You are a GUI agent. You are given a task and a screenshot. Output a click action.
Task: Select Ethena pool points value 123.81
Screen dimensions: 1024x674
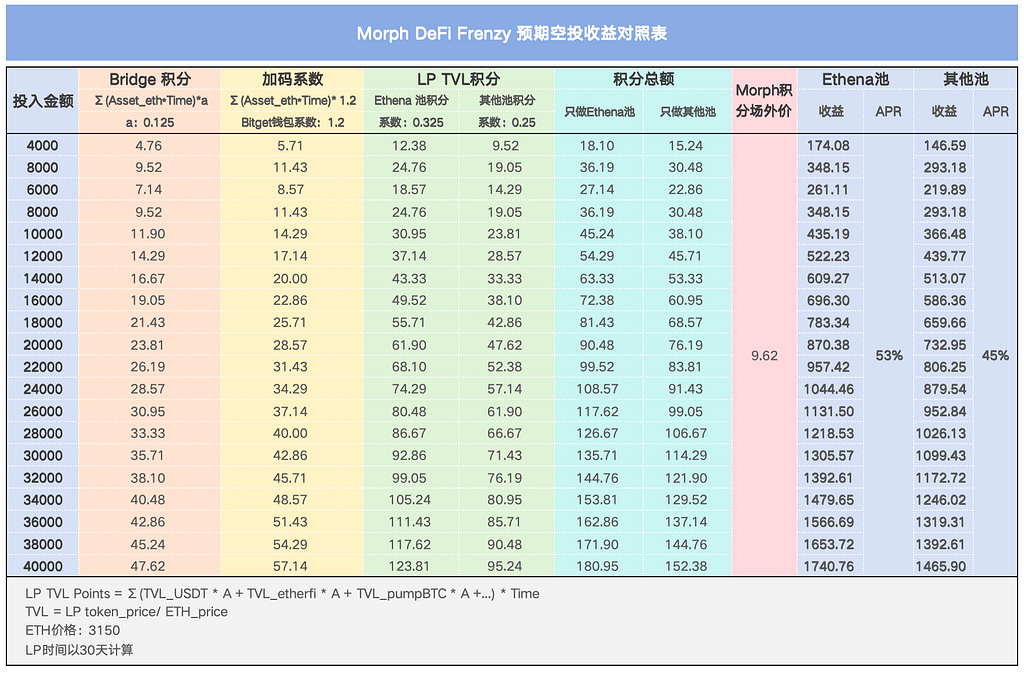[x=409, y=566]
